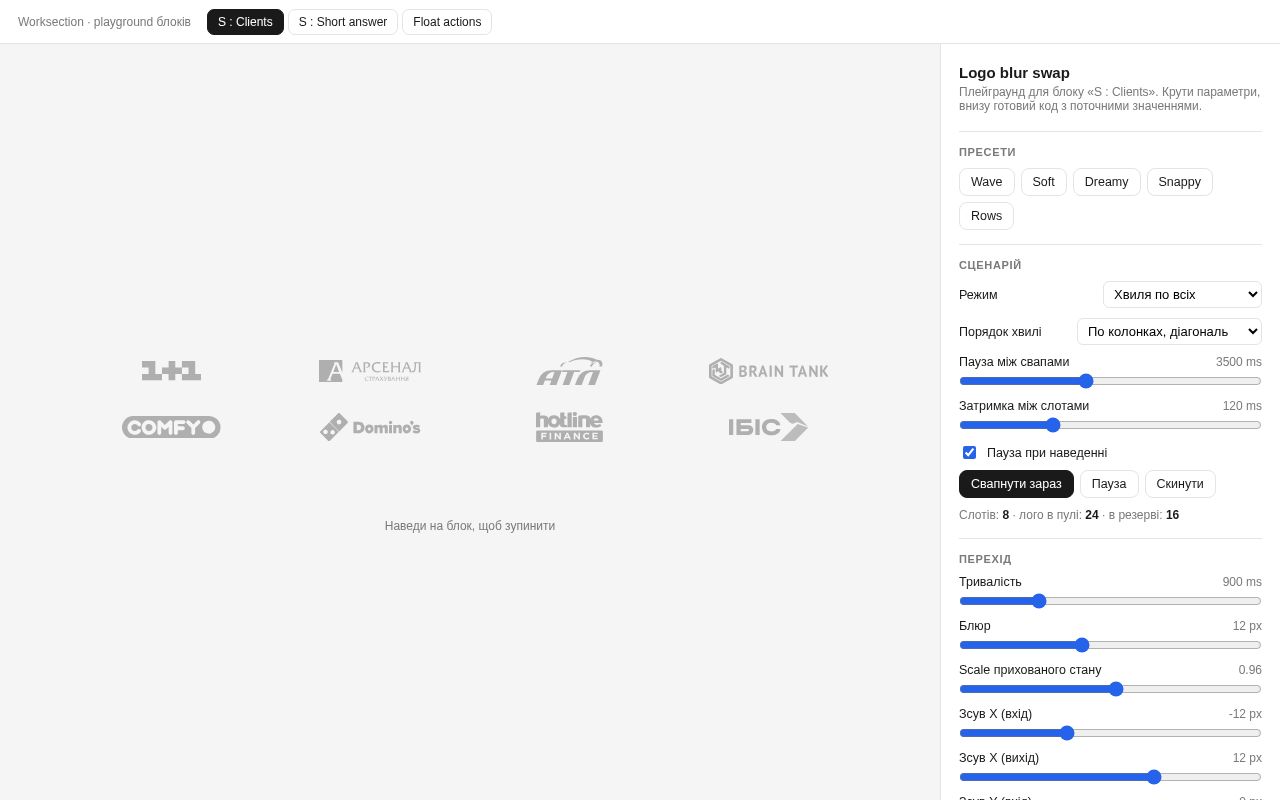Click the Hotline Finance logo
The image size is (1280, 800).
(569, 427)
